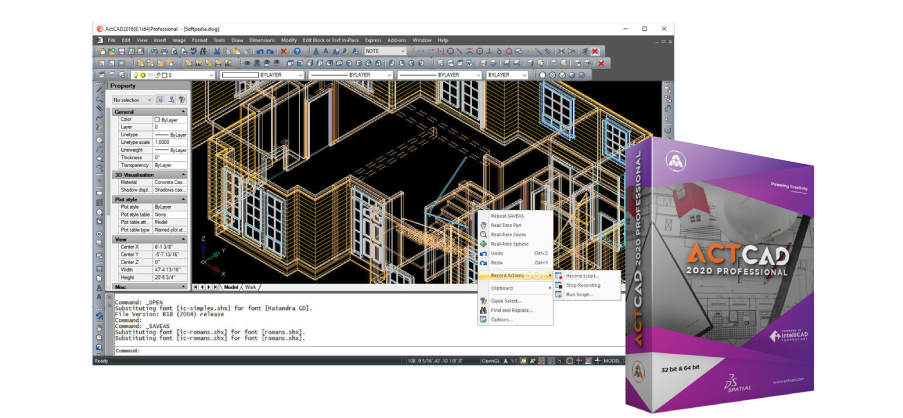Toggle the OpenGL status bar indicator

point(491,361)
